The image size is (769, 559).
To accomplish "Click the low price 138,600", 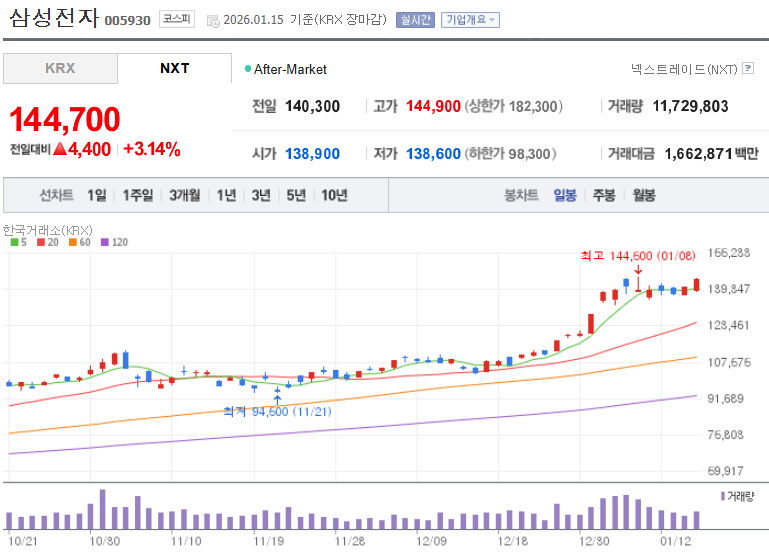I will point(434,153).
